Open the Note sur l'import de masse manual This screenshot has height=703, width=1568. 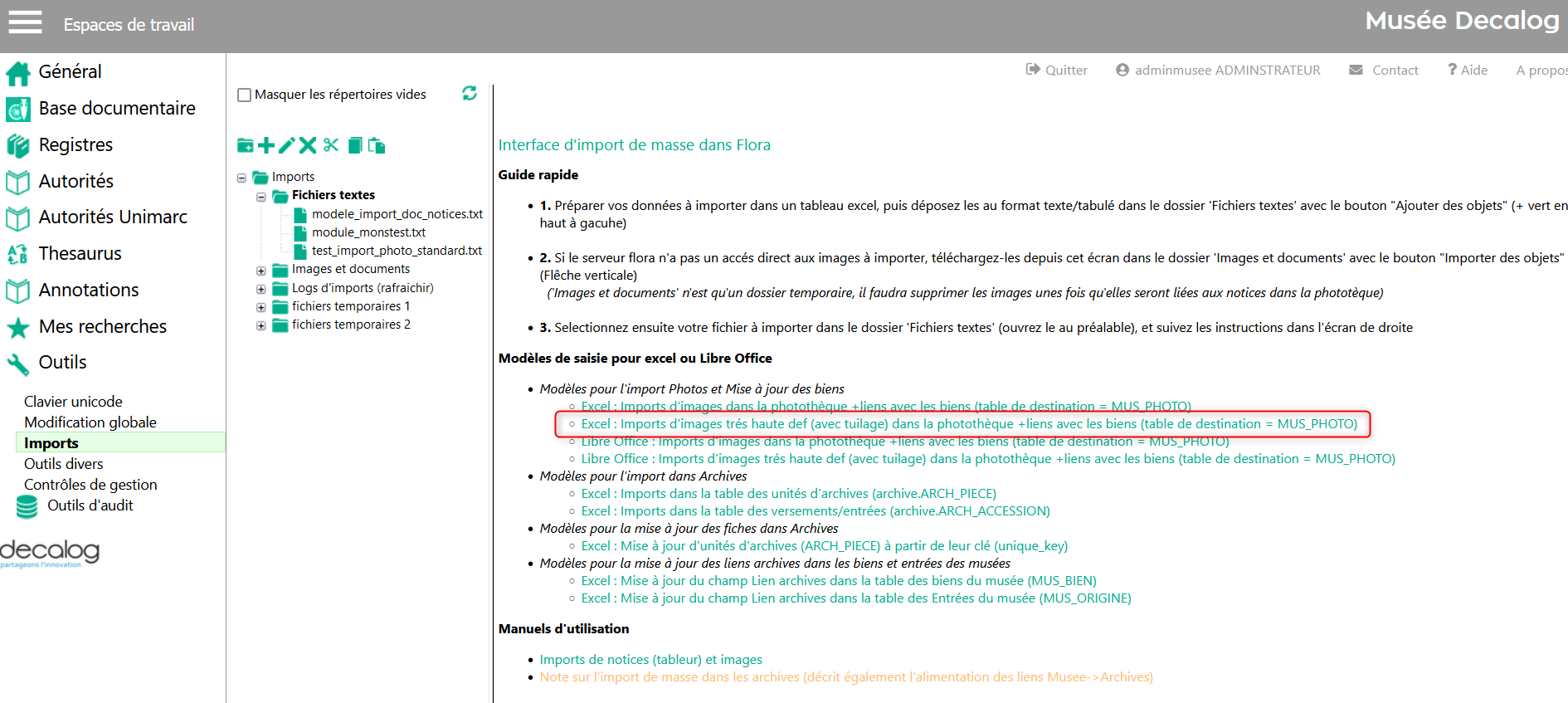(x=846, y=677)
